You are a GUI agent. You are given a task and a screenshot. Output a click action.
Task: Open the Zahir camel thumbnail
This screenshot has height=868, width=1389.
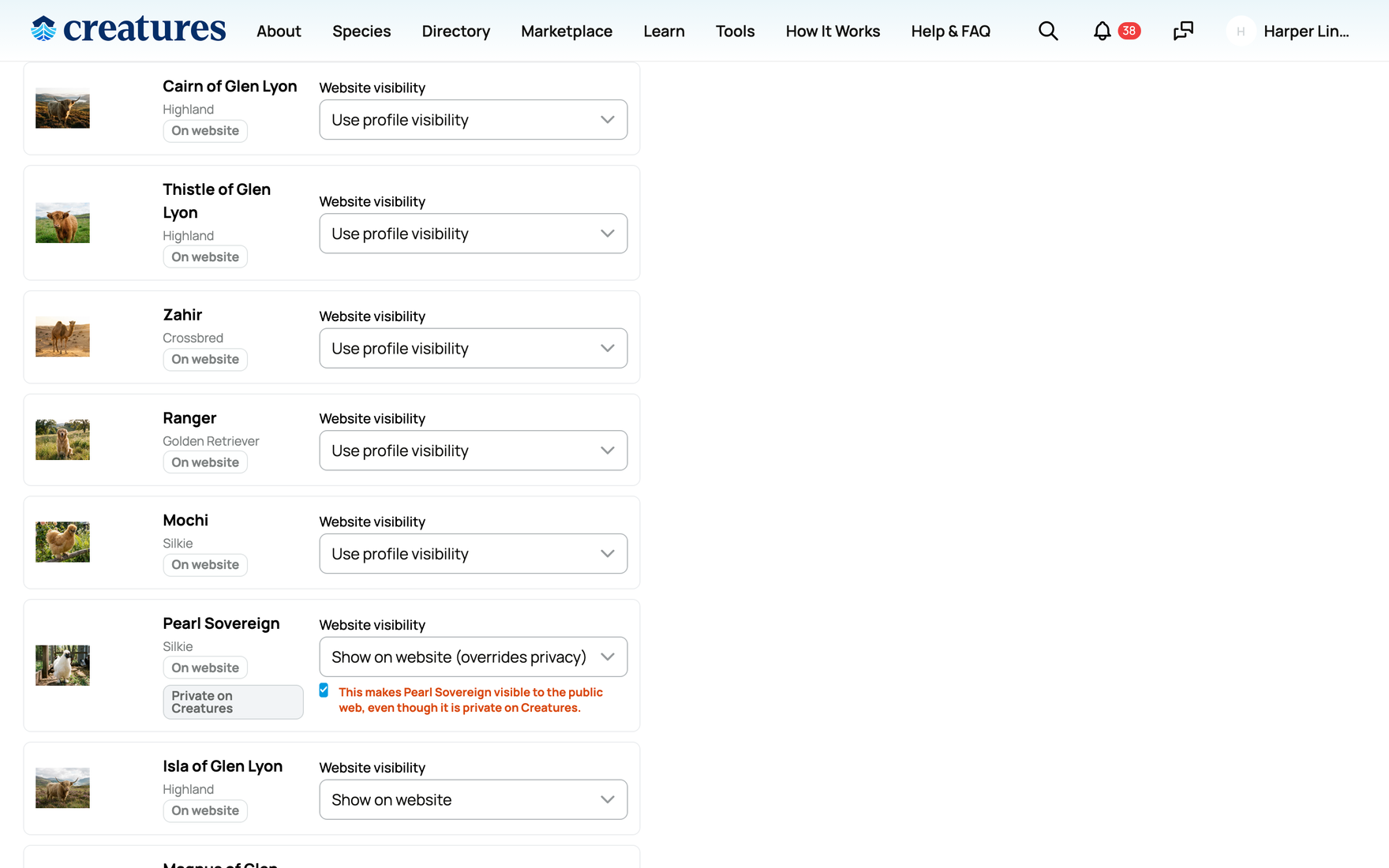(62, 337)
